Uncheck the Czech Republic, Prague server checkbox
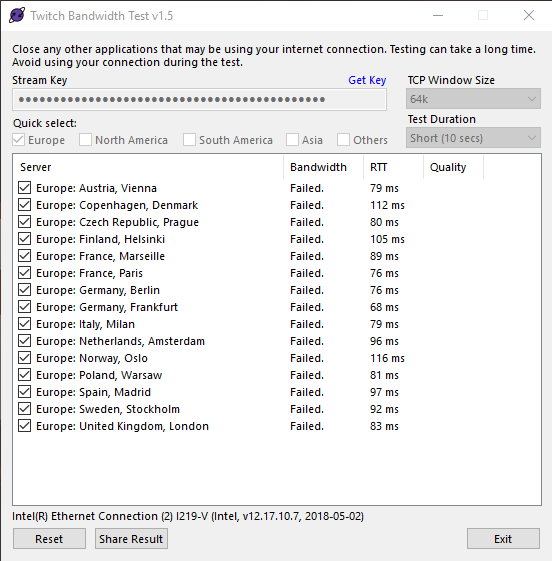This screenshot has height=561, width=552. (x=24, y=222)
